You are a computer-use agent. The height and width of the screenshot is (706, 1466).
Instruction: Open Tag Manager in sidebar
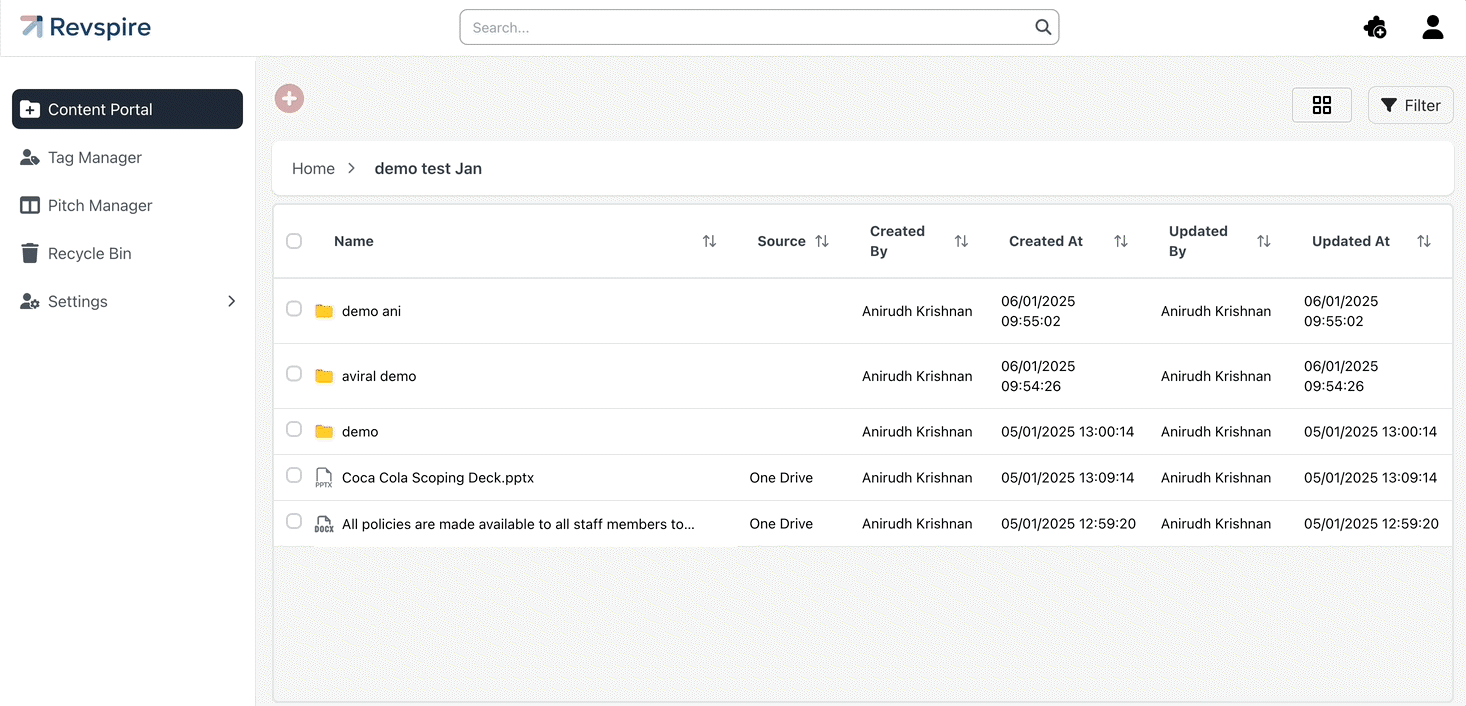pos(95,157)
